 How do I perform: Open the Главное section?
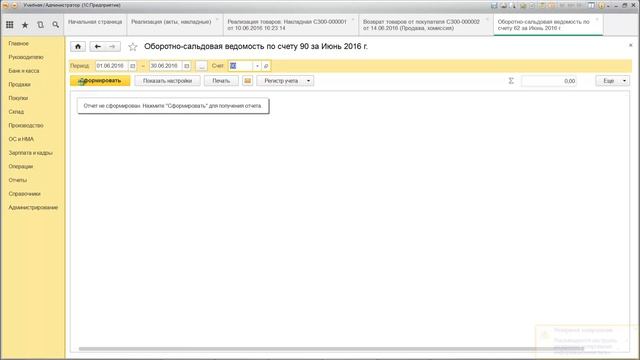pos(19,43)
